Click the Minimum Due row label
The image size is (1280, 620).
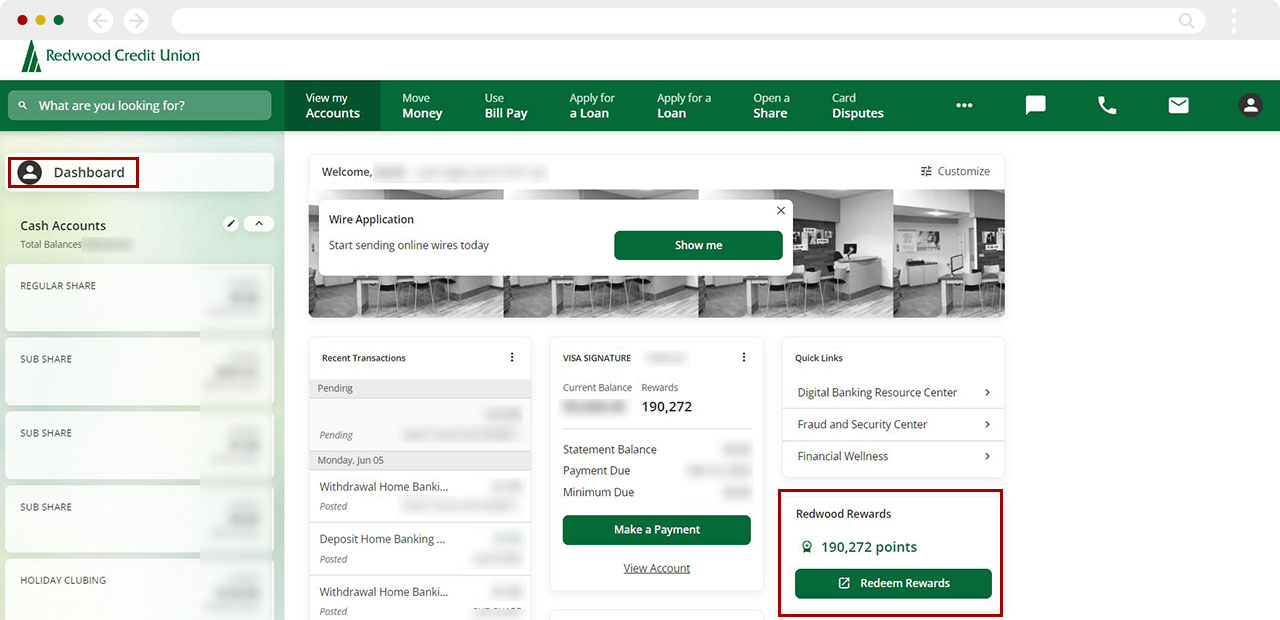599,492
